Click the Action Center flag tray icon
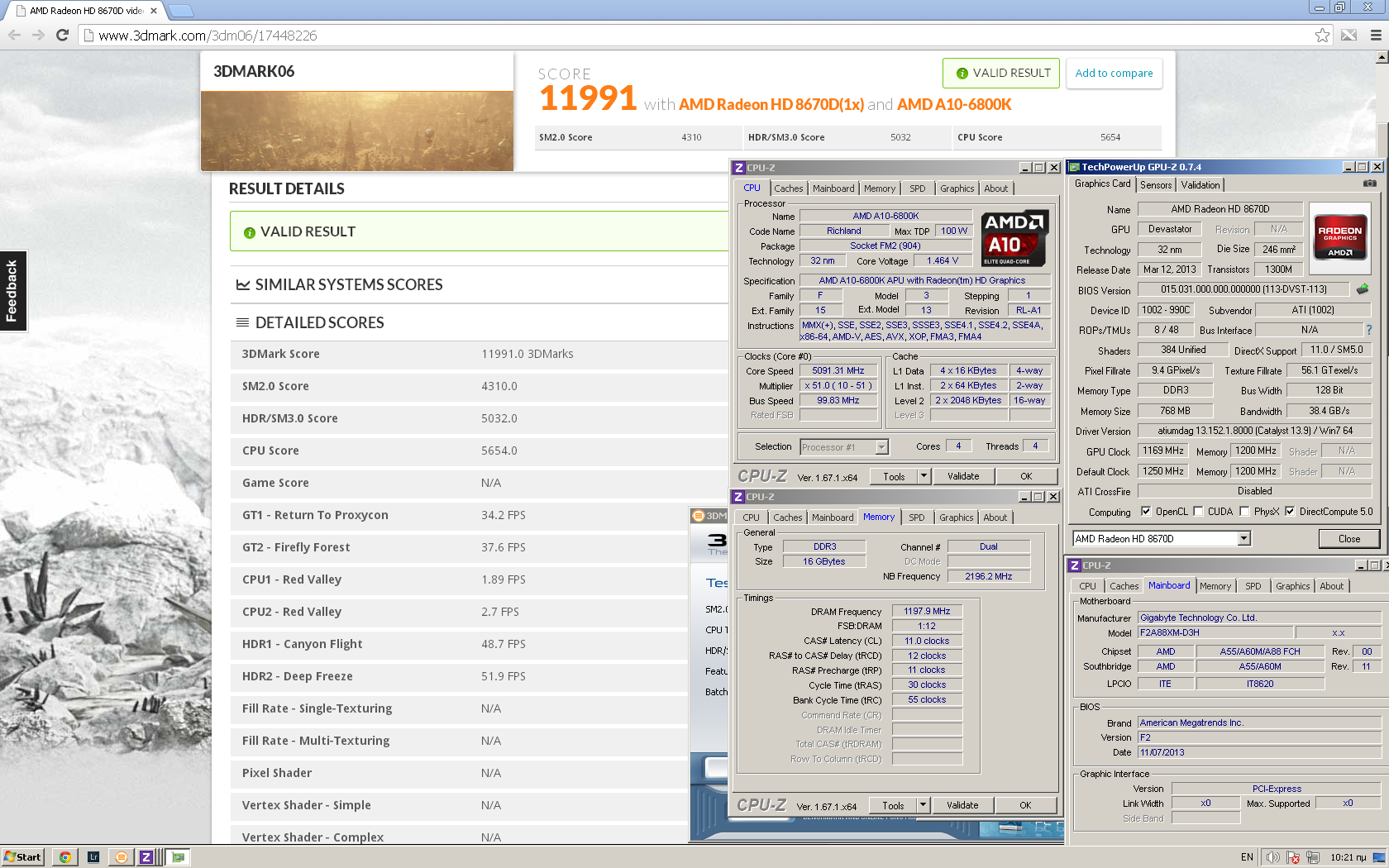This screenshot has width=1389, height=868. click(x=1294, y=857)
